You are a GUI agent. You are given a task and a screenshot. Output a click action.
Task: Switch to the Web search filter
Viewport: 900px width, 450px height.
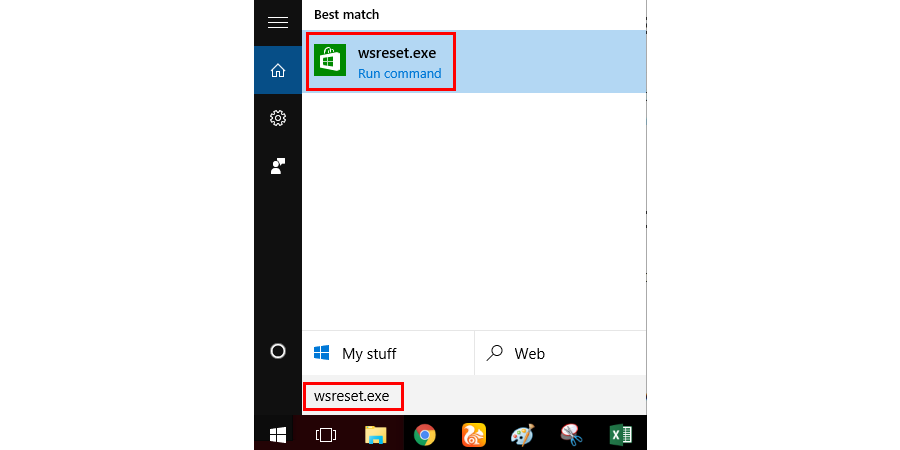pos(561,353)
